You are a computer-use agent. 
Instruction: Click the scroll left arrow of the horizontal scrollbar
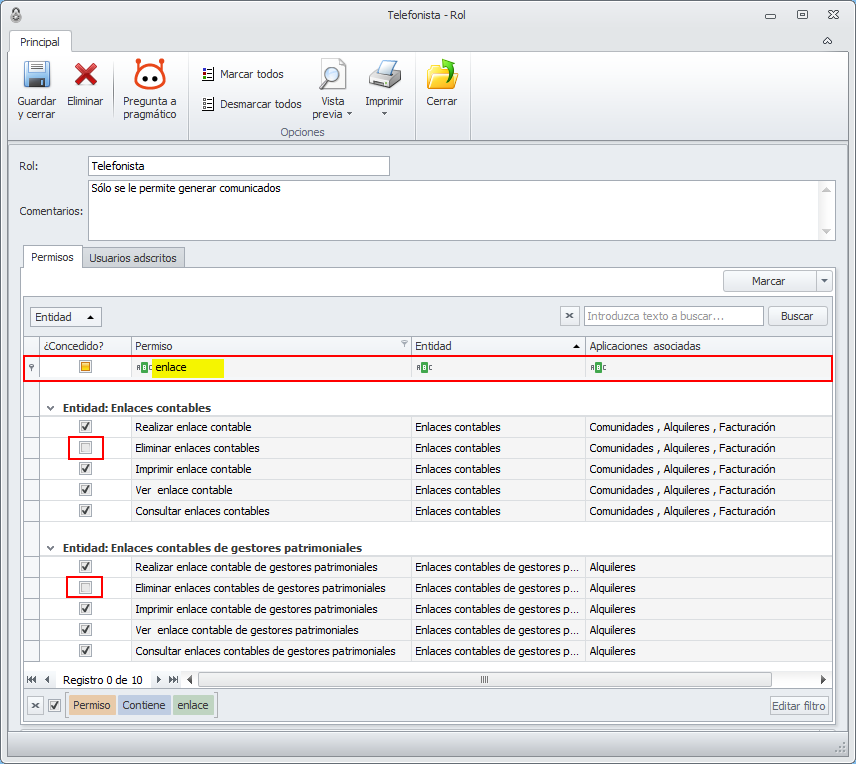click(189, 680)
